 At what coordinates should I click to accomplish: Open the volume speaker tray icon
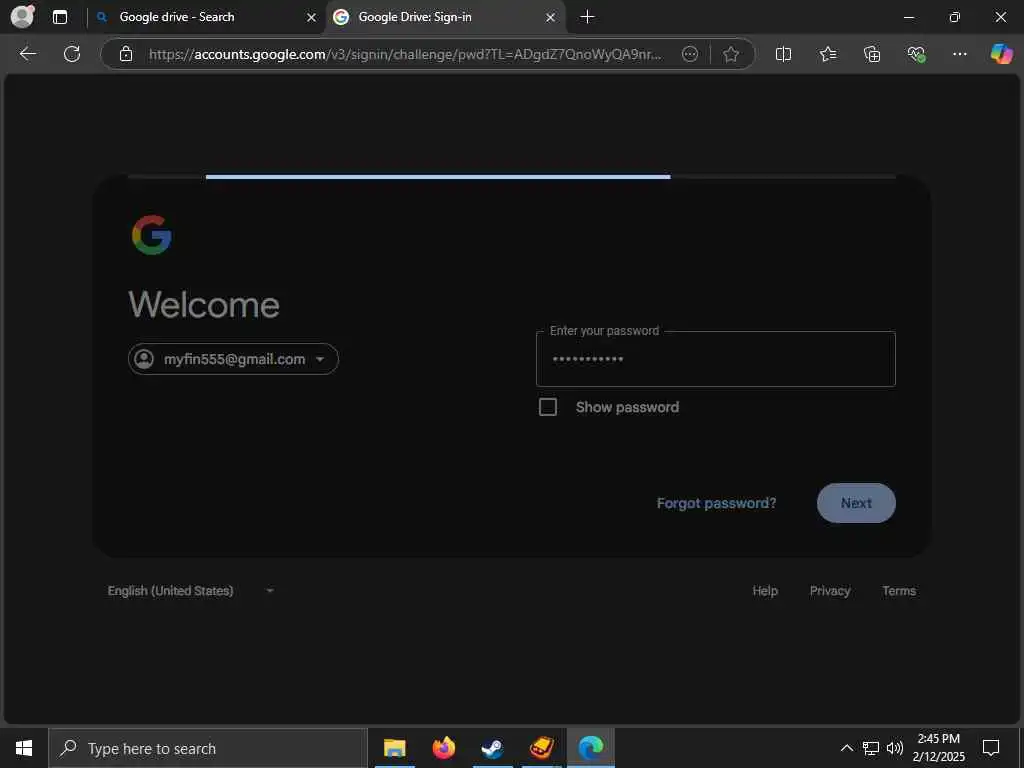pyautogui.click(x=895, y=748)
